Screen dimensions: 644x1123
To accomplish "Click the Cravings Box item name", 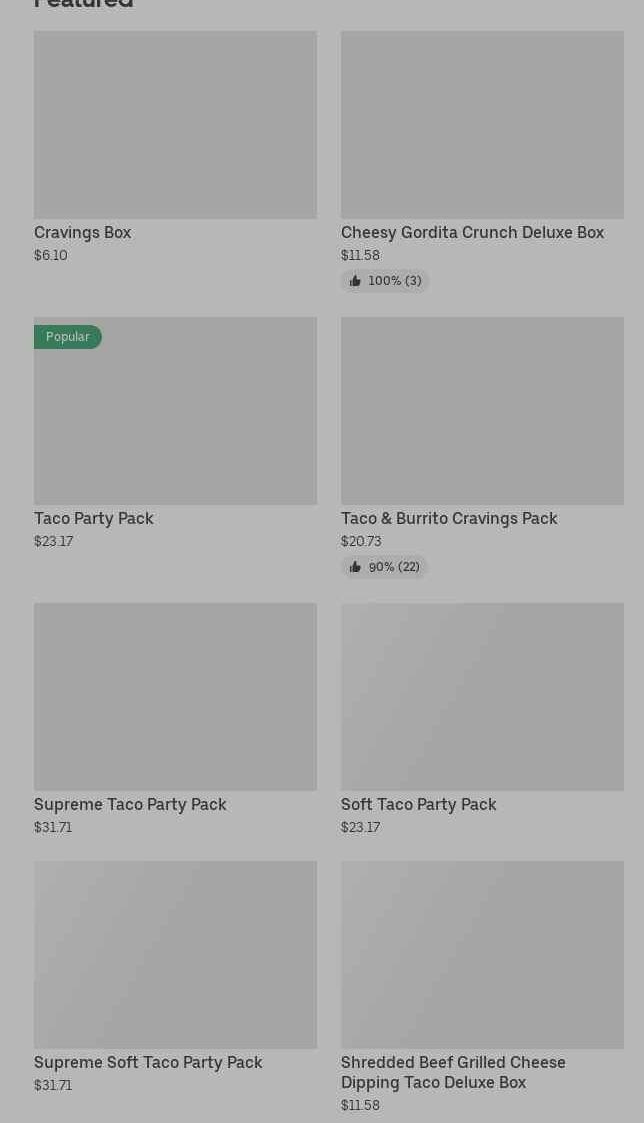I will point(83,232).
